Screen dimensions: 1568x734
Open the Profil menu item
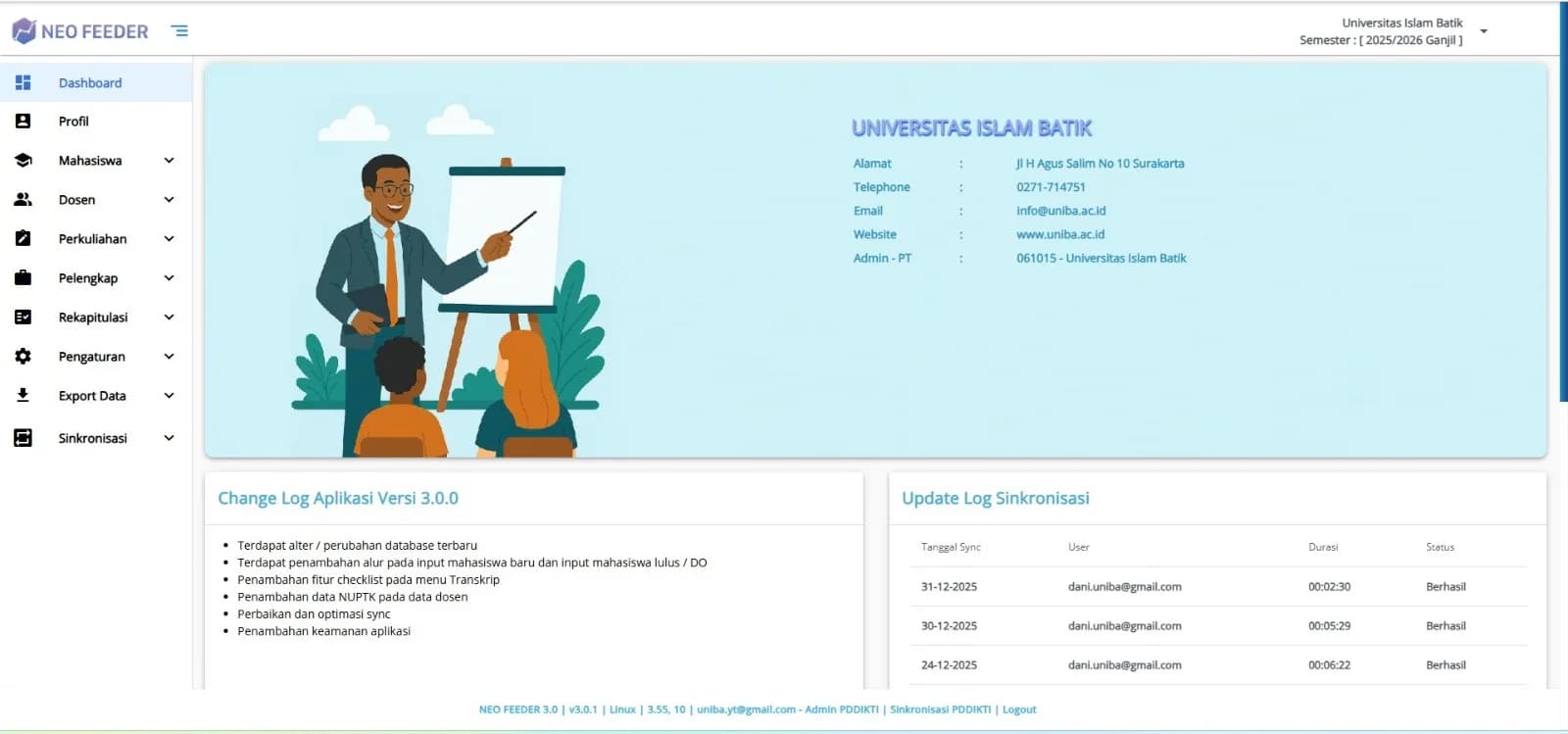[96, 122]
